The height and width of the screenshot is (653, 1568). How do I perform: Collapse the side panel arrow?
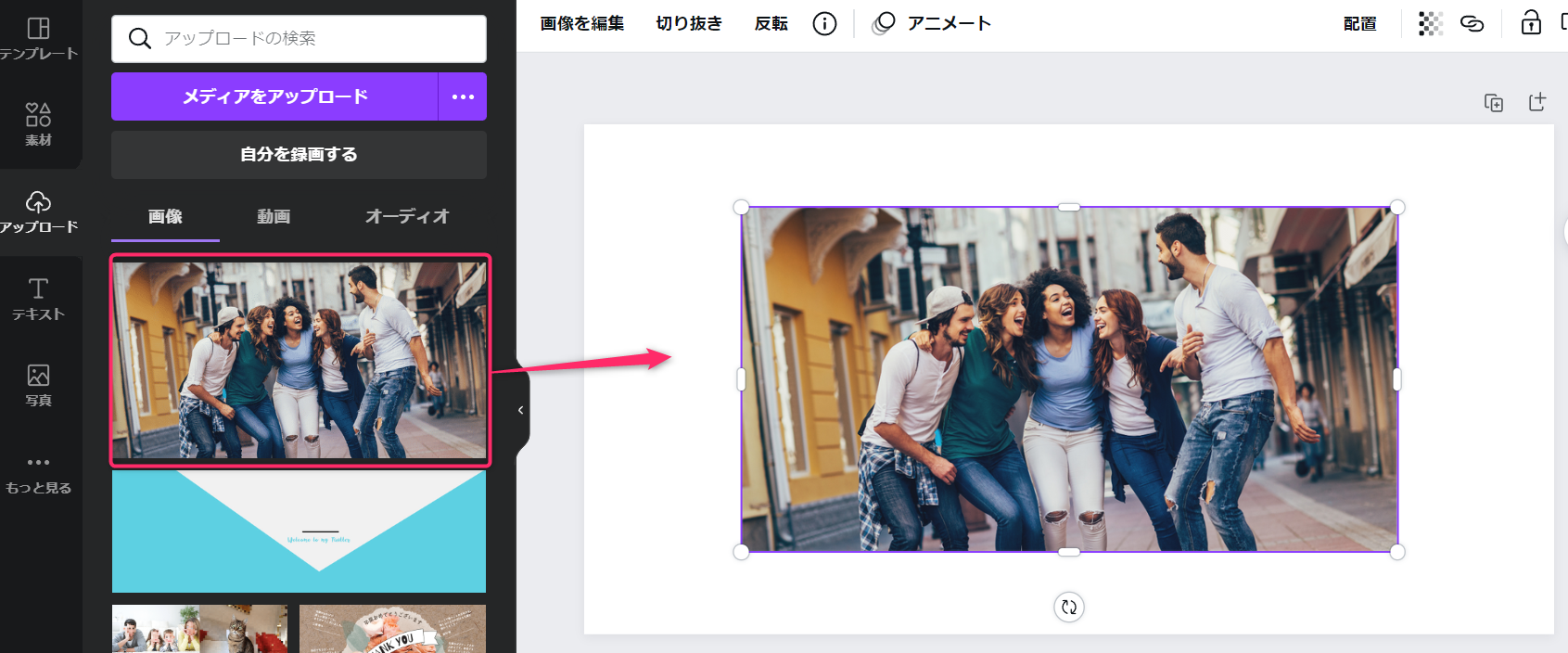click(x=521, y=410)
